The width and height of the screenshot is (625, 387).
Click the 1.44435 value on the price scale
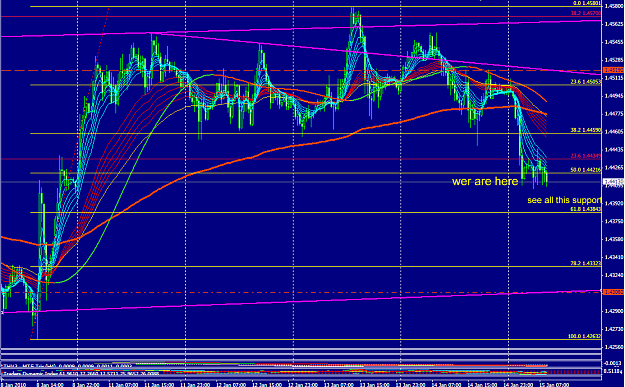point(614,150)
